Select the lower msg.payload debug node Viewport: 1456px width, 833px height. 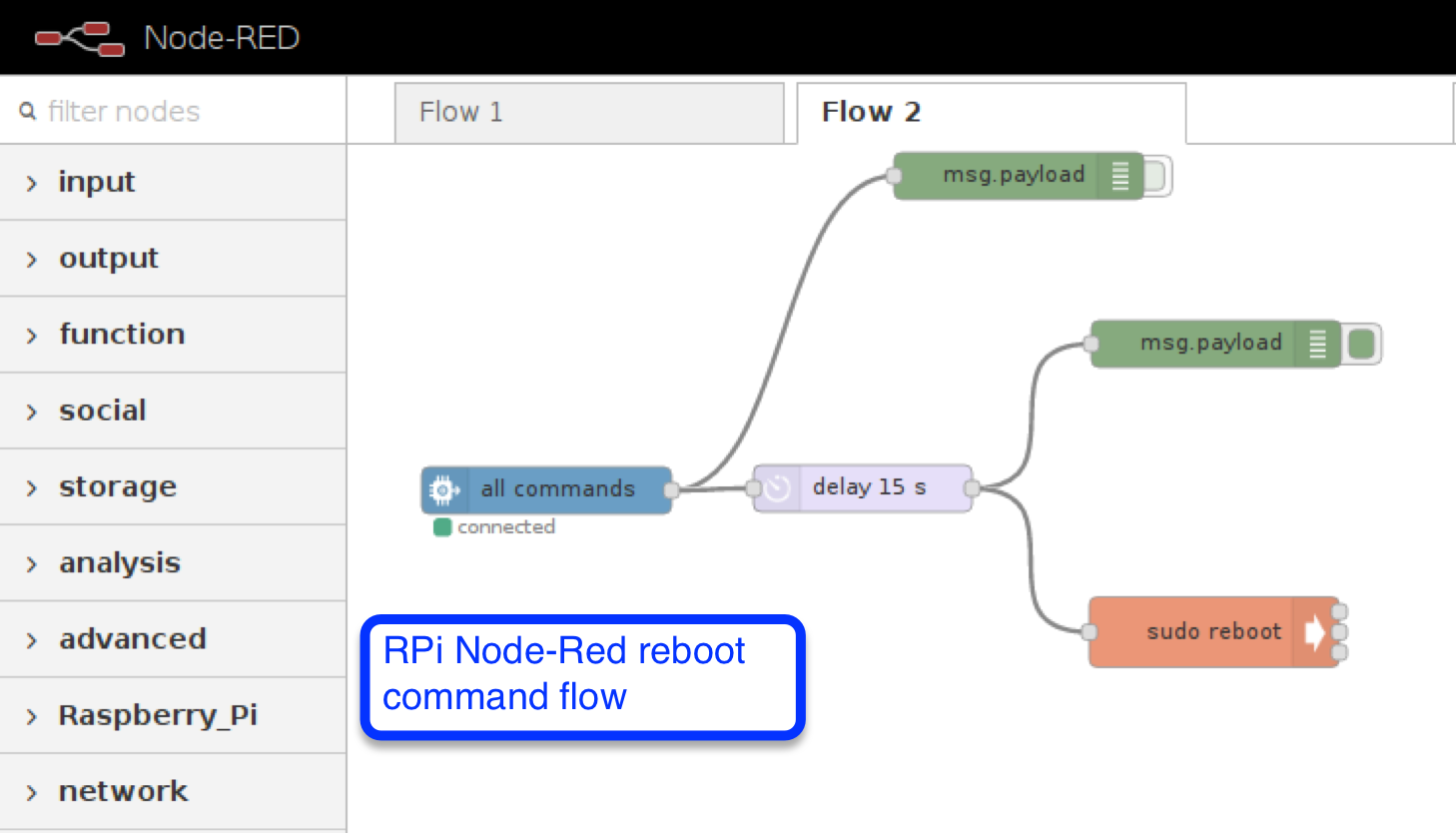(x=1215, y=344)
